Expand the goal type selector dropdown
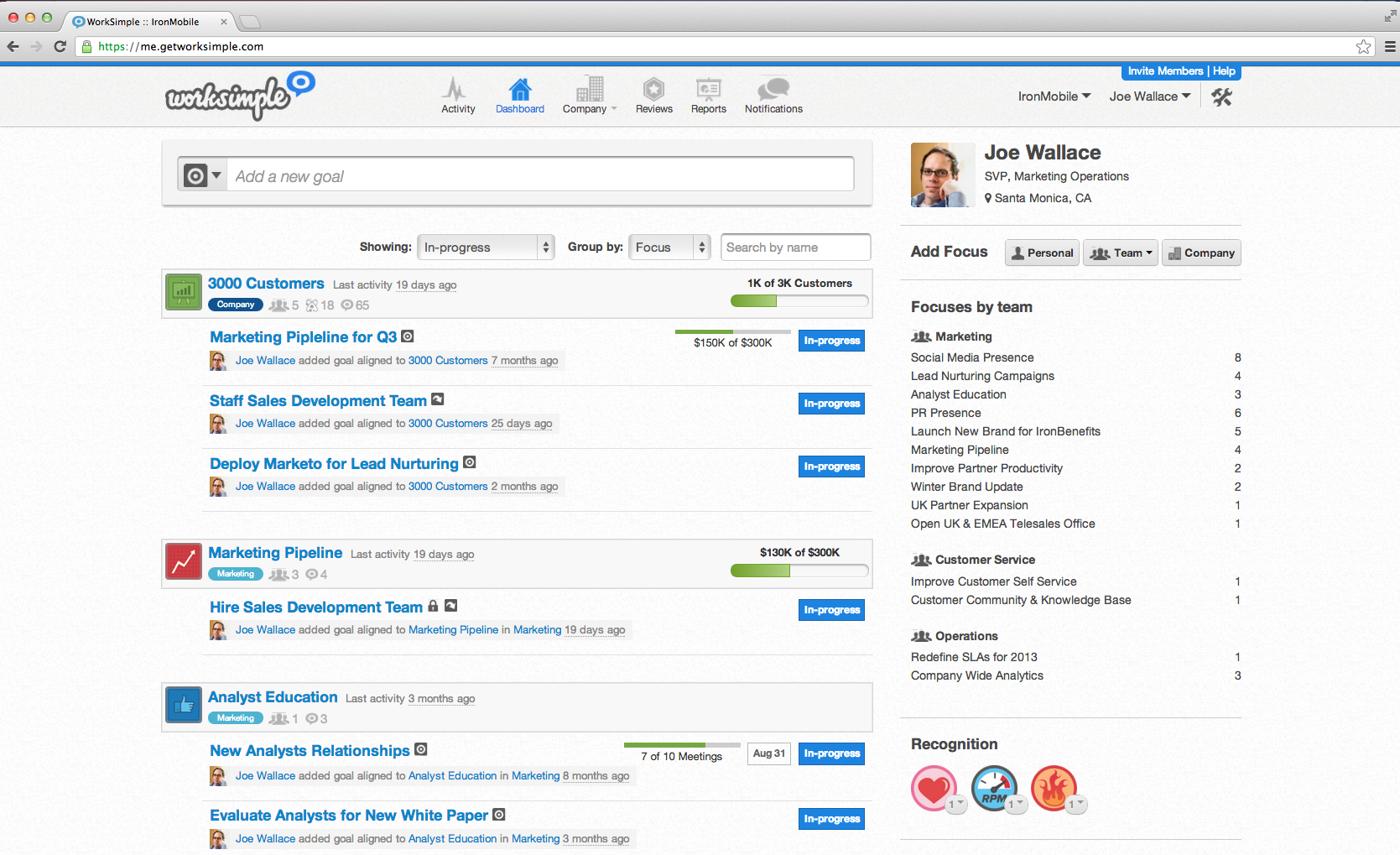The width and height of the screenshot is (1400, 855). pyautogui.click(x=202, y=175)
